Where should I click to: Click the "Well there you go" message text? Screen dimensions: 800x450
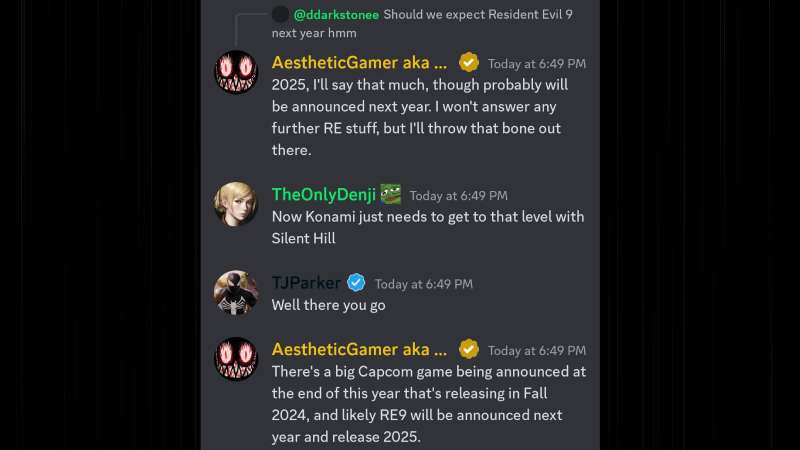pyautogui.click(x=328, y=305)
